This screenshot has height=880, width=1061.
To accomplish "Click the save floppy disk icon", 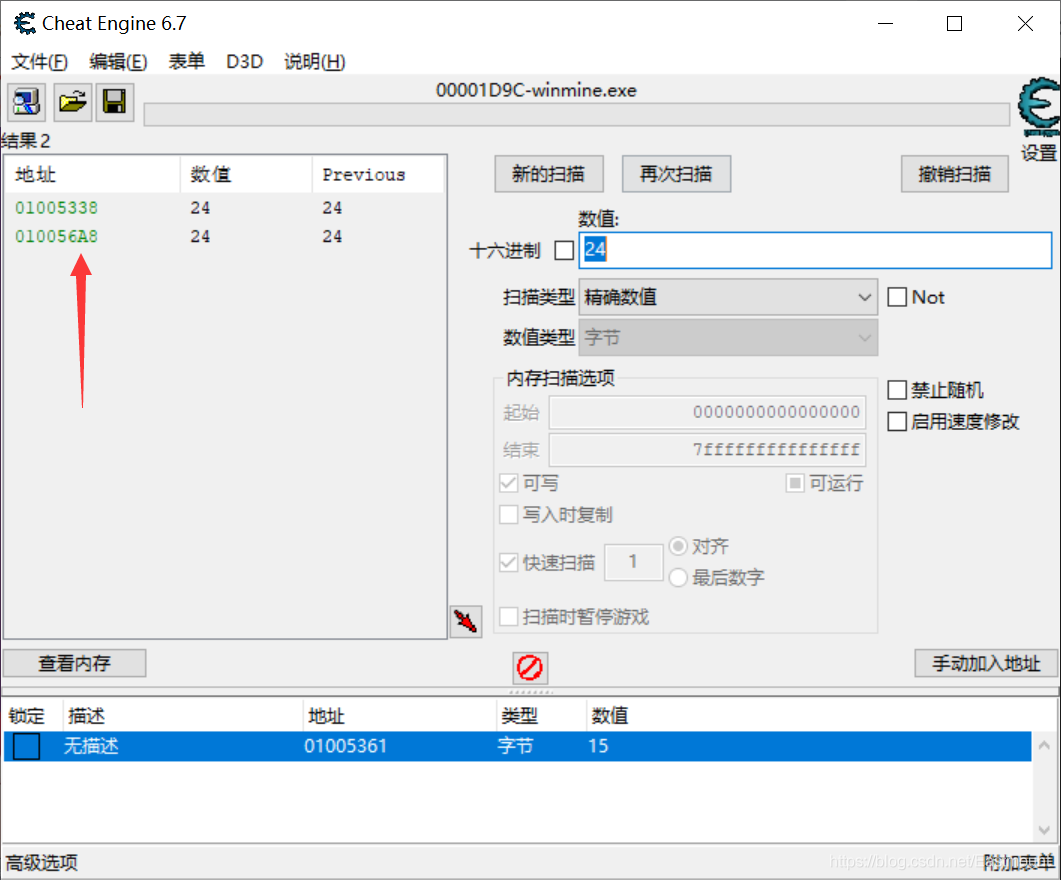I will click(x=114, y=102).
